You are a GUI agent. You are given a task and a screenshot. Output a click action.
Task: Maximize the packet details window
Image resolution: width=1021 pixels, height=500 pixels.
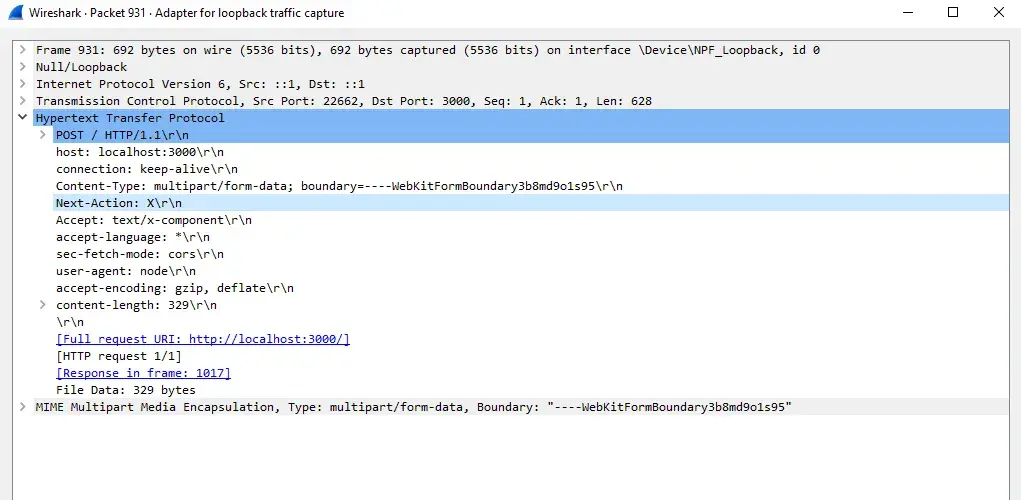coord(952,13)
